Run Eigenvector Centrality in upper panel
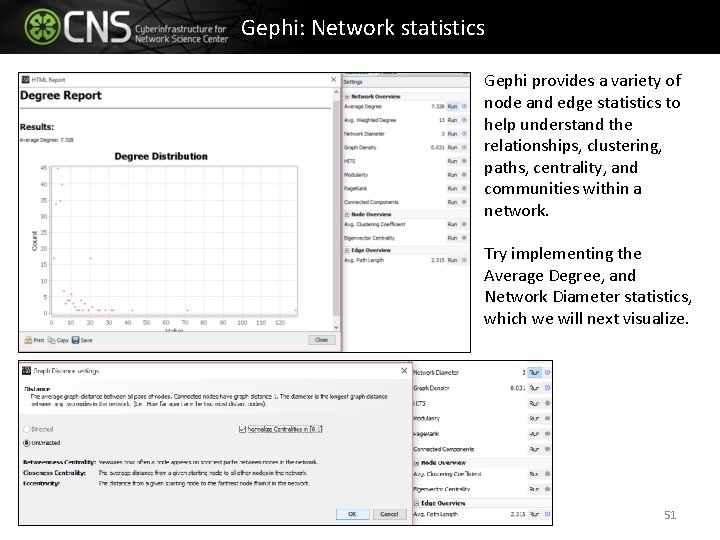Viewport: 720px width, 540px height. pos(452,238)
